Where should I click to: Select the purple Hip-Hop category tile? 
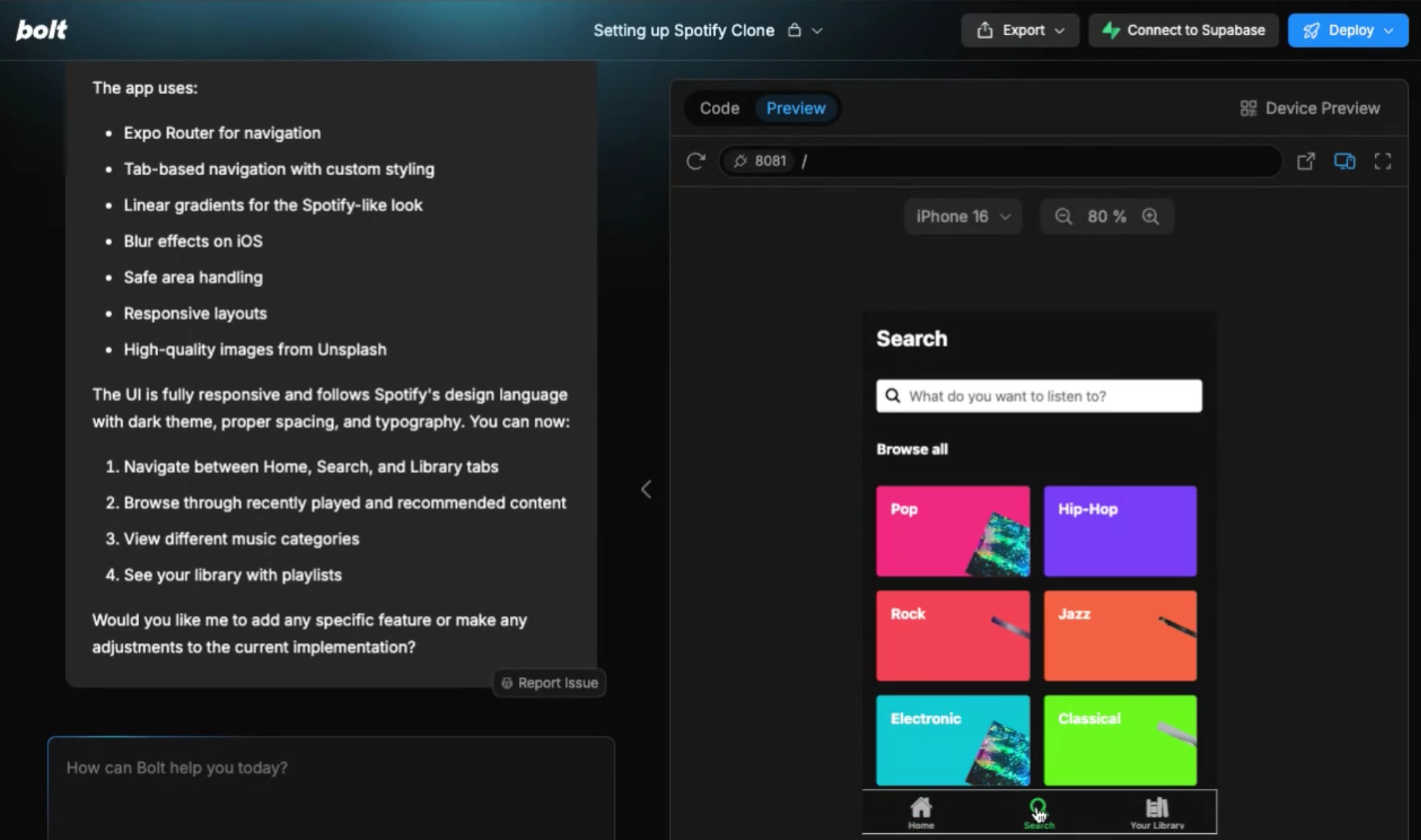pyautogui.click(x=1120, y=531)
